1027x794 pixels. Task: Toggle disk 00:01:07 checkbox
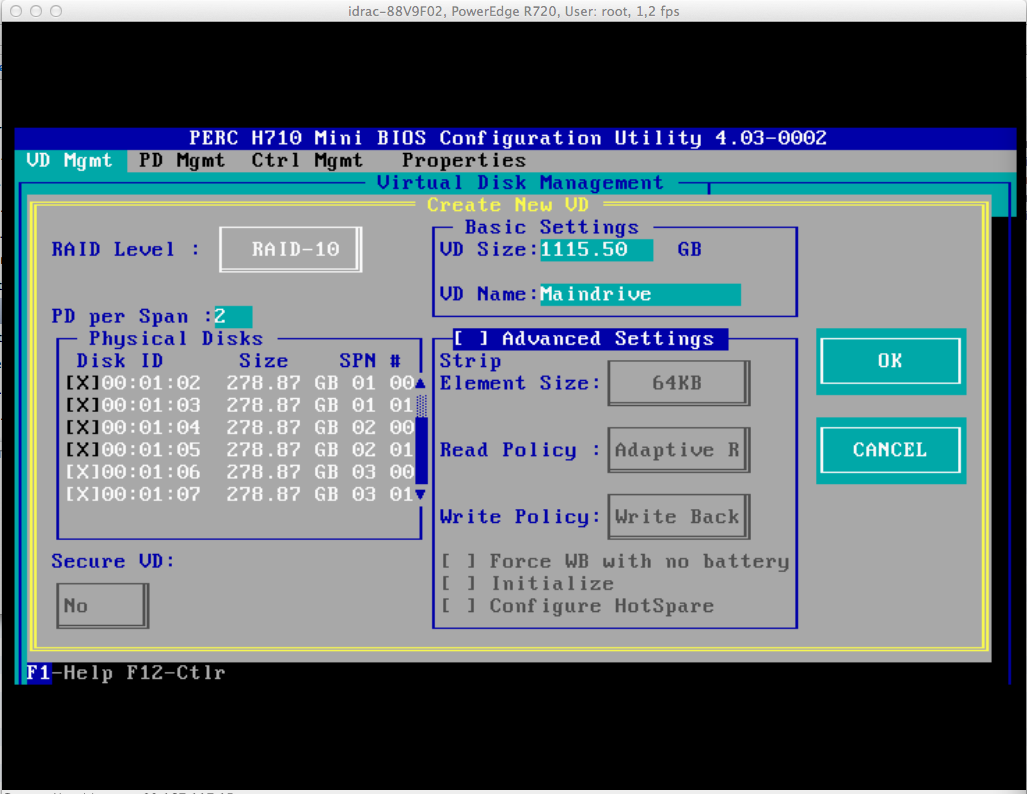coord(82,495)
